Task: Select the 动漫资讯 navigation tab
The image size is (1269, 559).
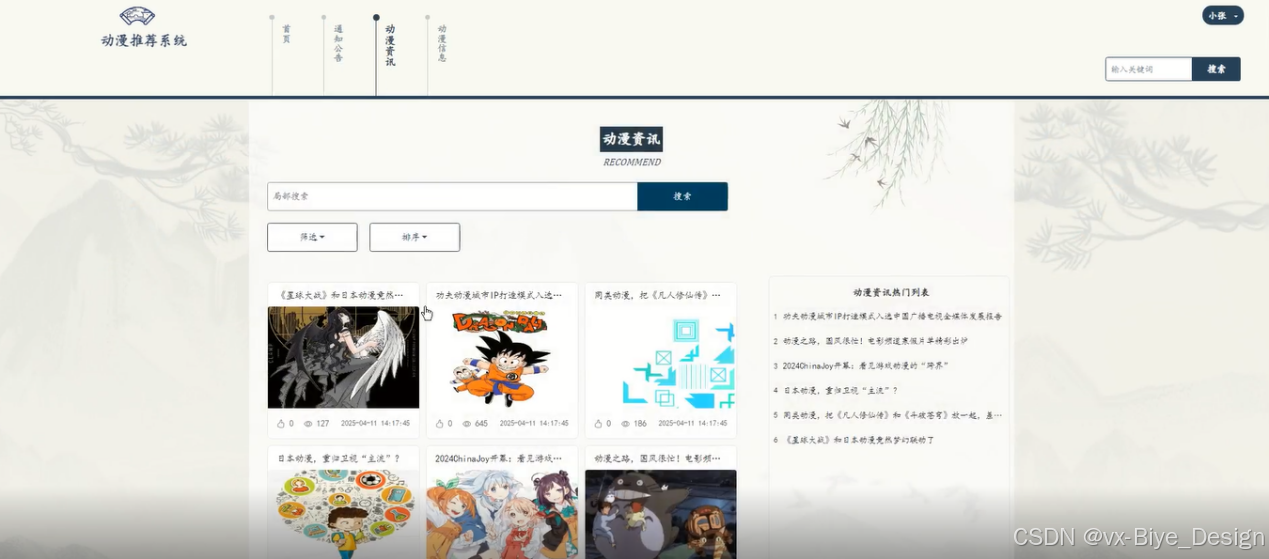Action: tap(390, 46)
